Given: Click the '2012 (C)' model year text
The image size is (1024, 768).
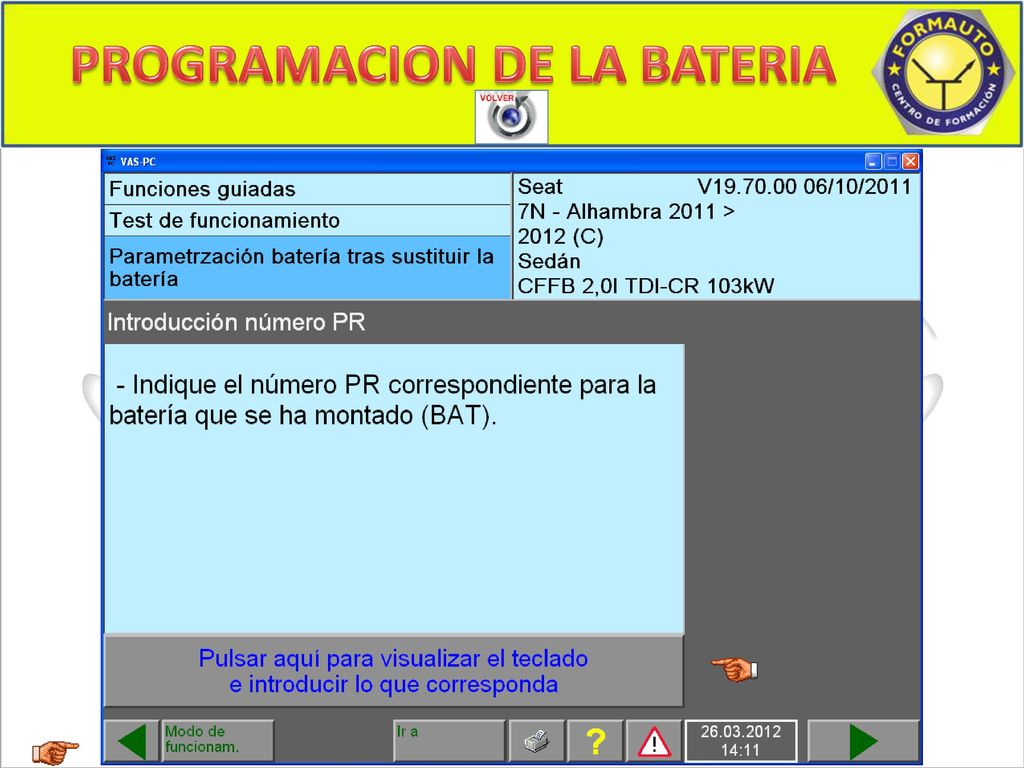Looking at the screenshot, I should (560, 236).
